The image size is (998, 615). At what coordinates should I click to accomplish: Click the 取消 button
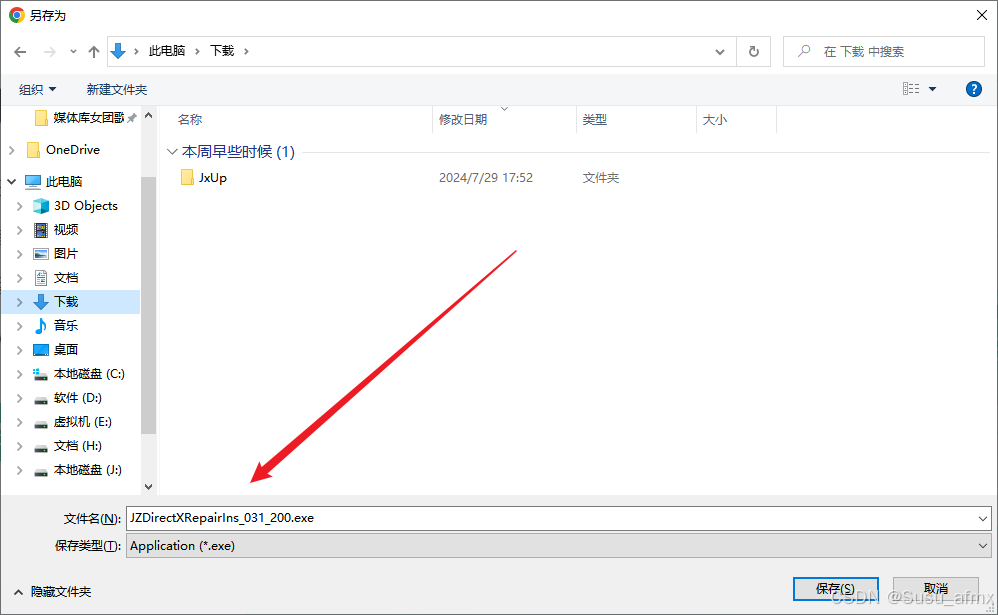(936, 589)
